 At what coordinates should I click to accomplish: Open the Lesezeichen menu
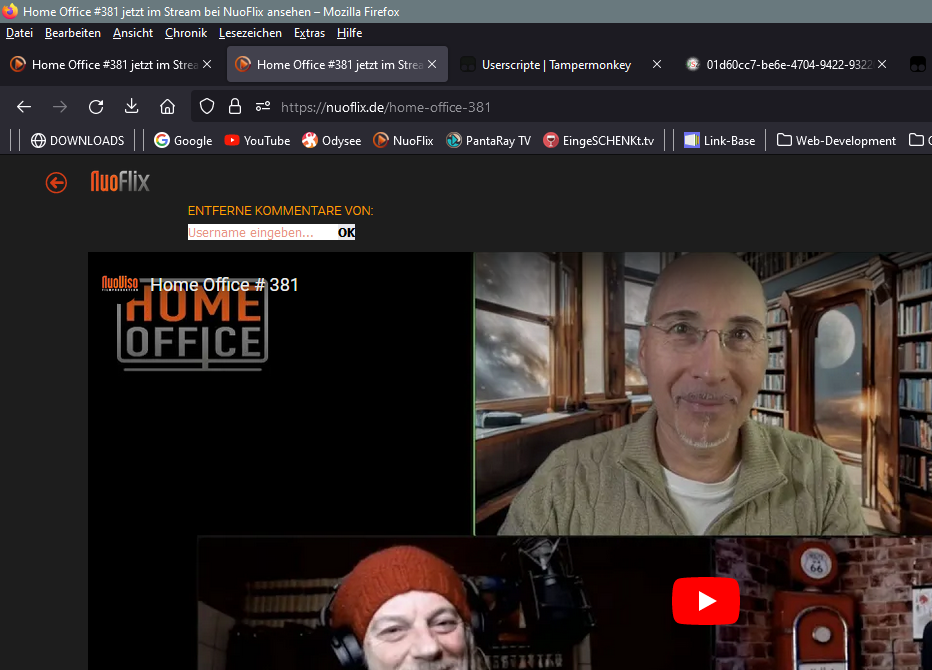(x=250, y=33)
